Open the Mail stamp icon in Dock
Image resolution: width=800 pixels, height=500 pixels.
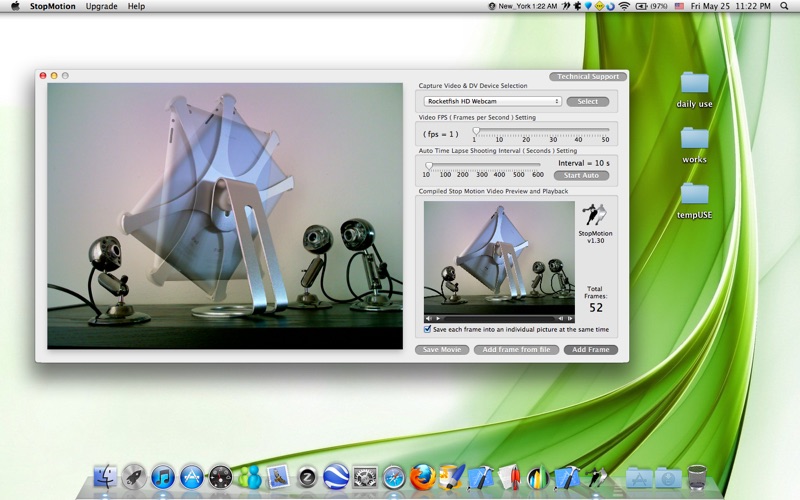(278, 478)
